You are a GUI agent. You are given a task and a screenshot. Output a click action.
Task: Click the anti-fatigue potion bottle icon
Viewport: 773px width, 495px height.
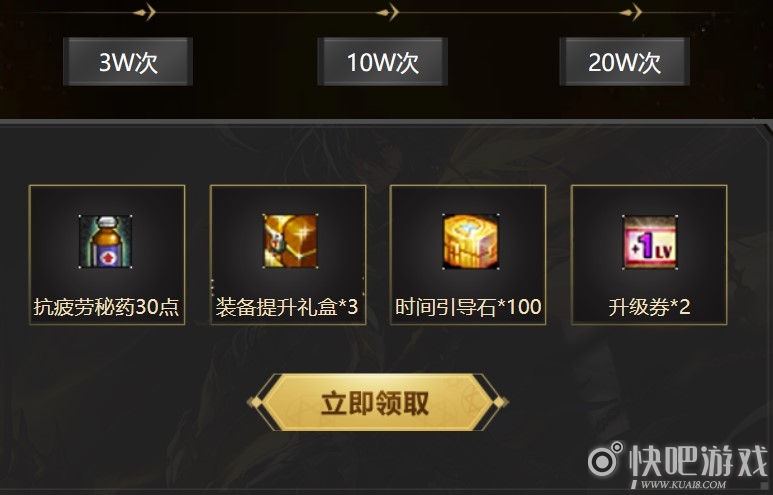[105, 242]
